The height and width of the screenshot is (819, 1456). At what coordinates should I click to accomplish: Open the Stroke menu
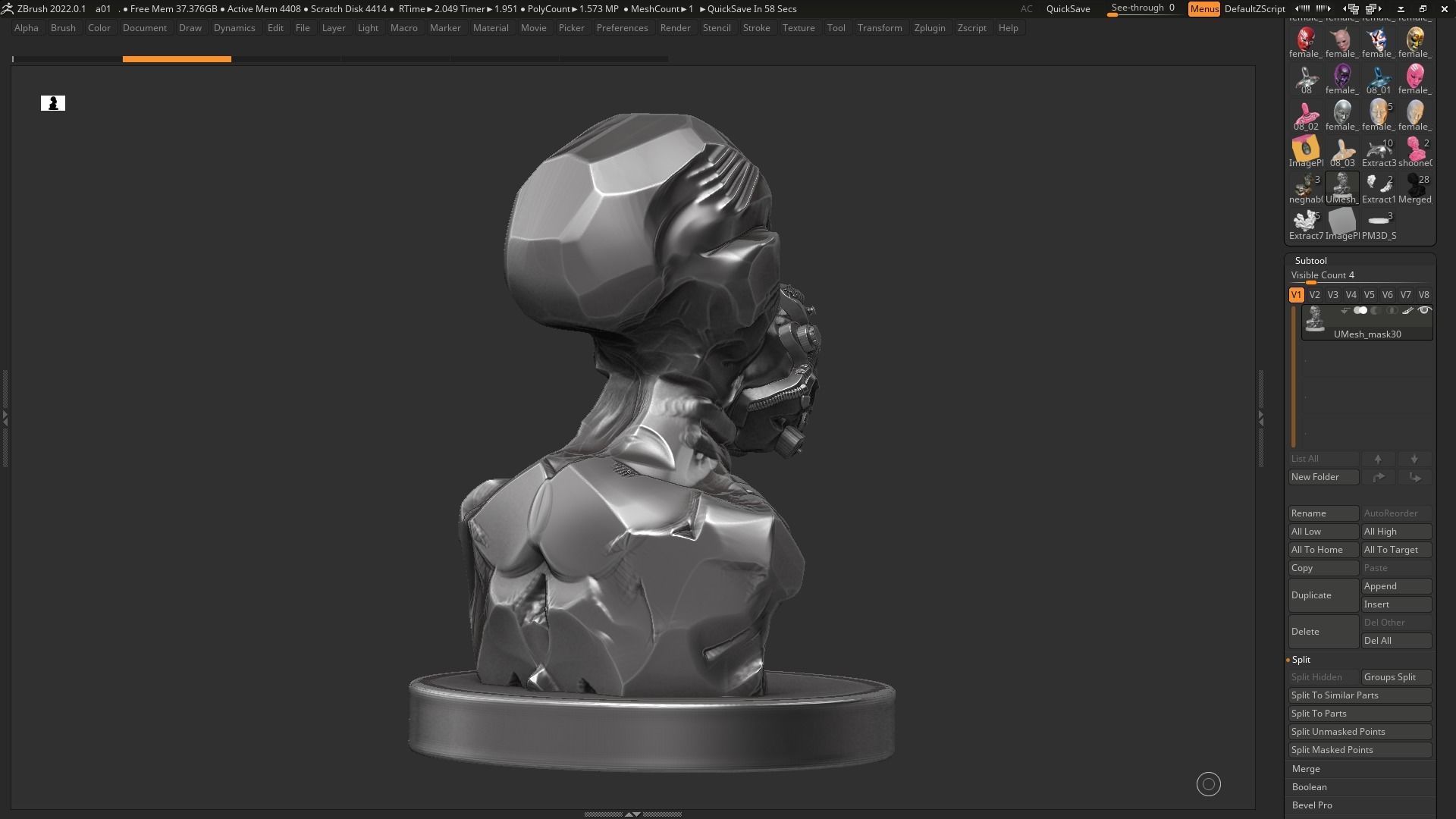click(x=756, y=28)
